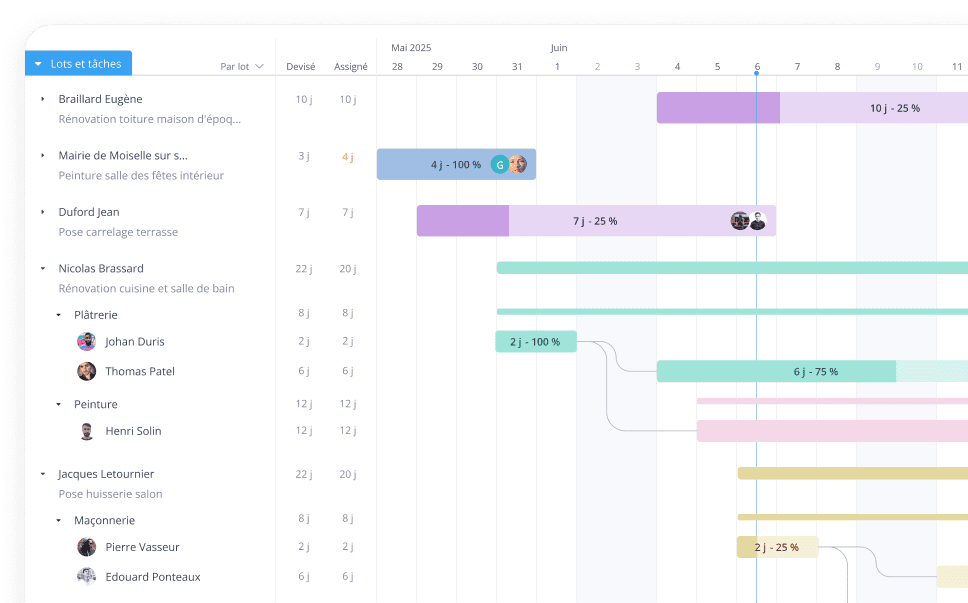Collapse the Nicolas Brassard project
The width and height of the screenshot is (968, 603).
click(42, 269)
